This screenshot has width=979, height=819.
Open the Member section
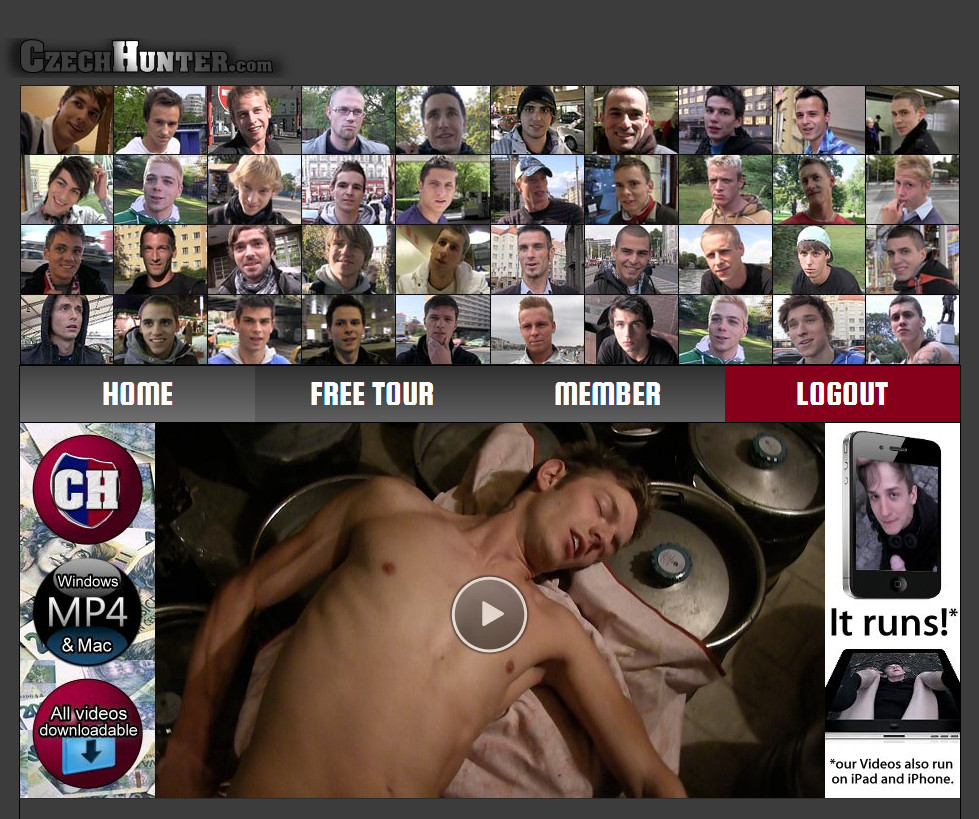click(607, 394)
